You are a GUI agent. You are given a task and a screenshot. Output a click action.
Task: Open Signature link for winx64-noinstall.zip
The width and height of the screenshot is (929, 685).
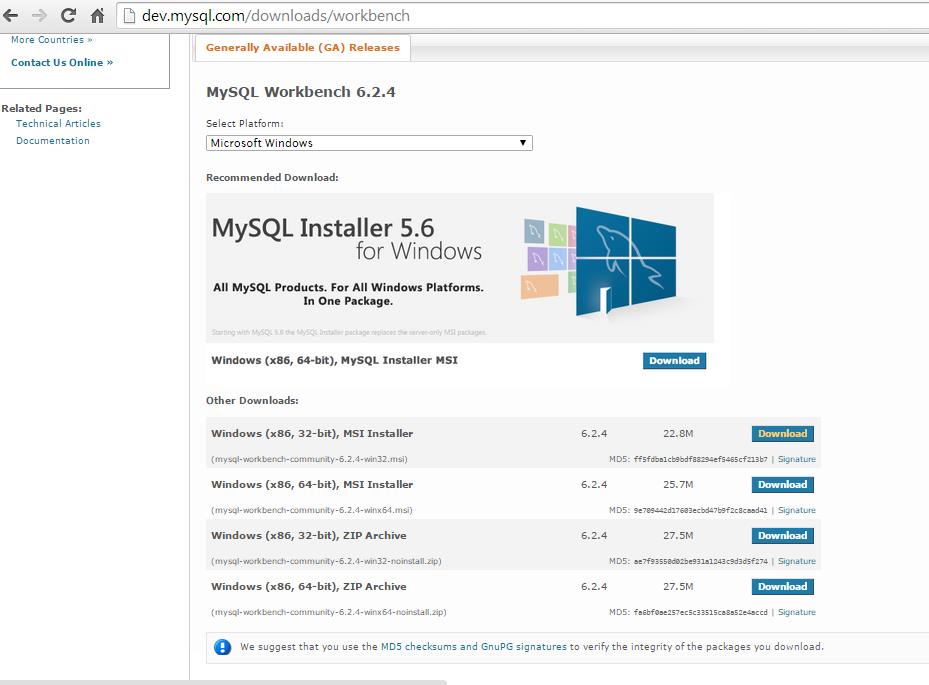pos(797,612)
